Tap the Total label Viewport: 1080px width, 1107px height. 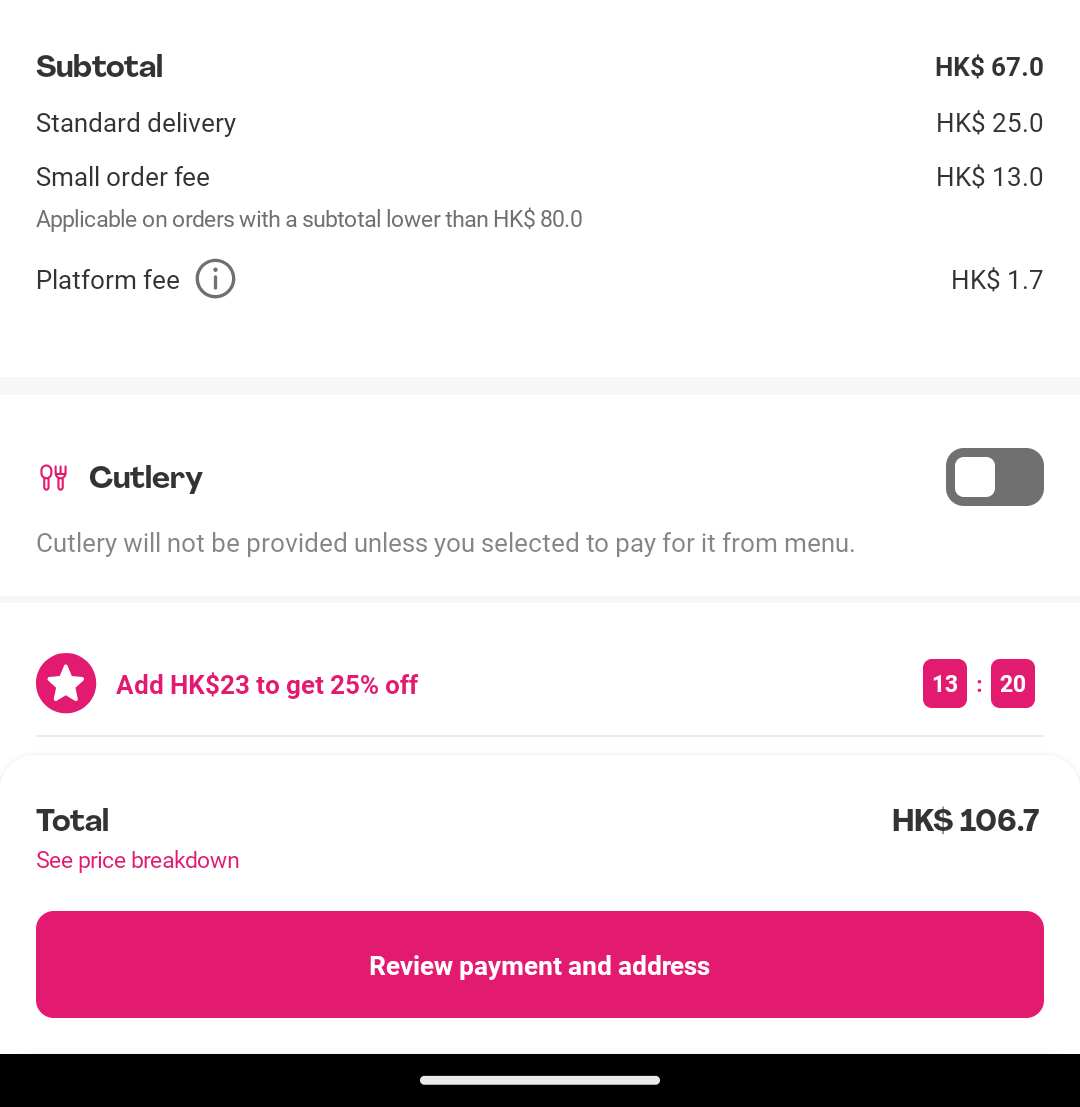73,820
